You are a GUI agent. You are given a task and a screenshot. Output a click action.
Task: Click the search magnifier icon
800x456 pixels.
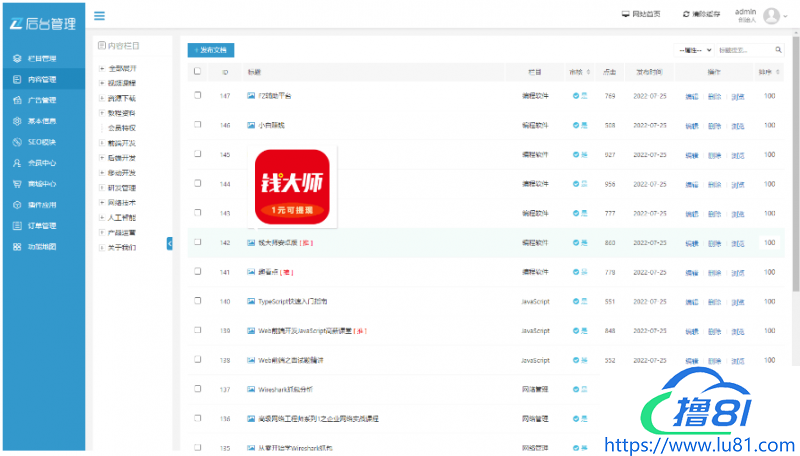click(777, 49)
